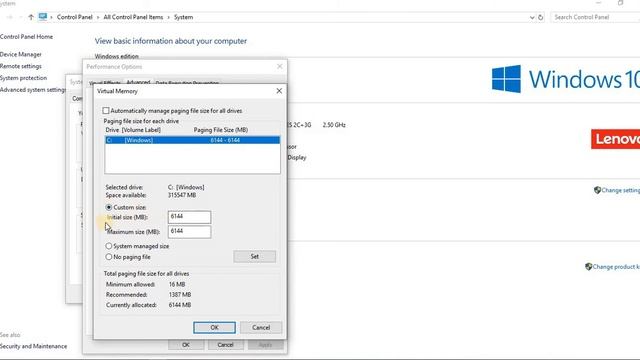Click the 'Recommended: 1387 MB' value
The image size is (640, 360).
pos(180,294)
